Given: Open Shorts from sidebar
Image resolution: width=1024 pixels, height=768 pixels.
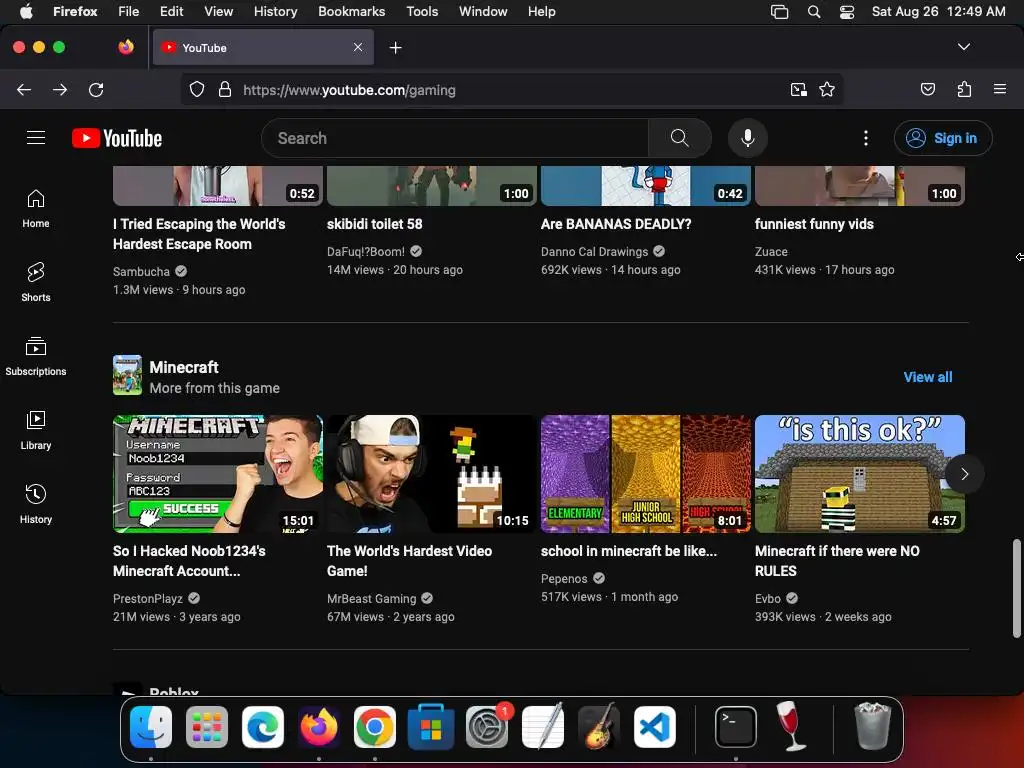Looking at the screenshot, I should (36, 282).
